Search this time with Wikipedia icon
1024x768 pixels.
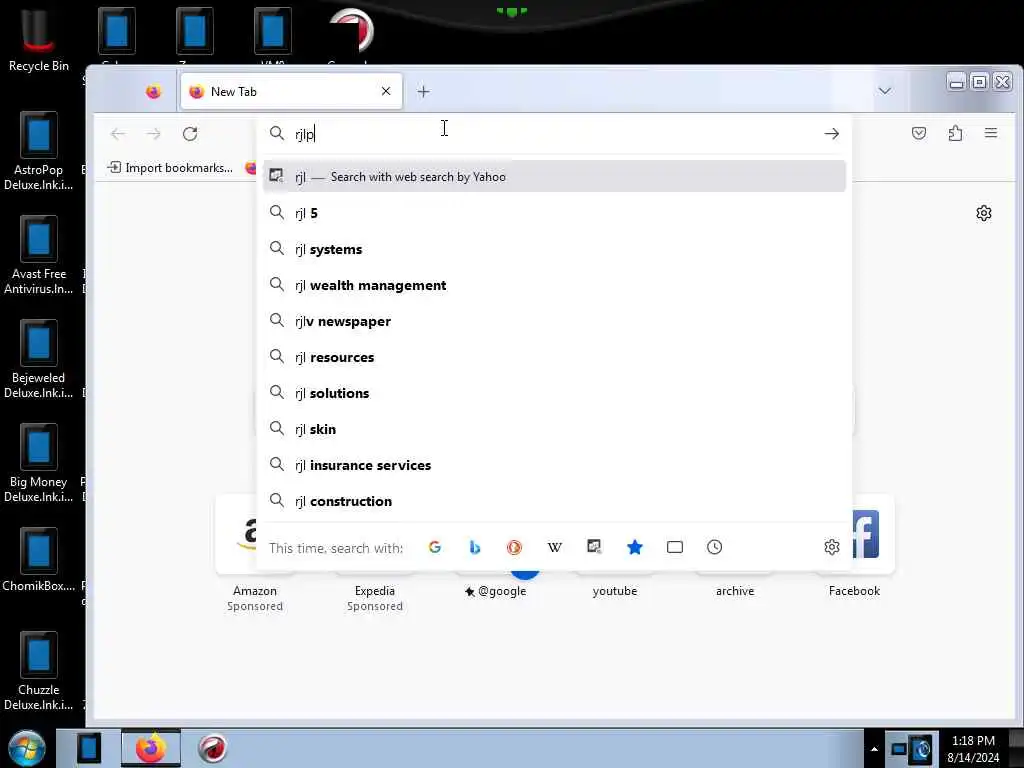(554, 547)
